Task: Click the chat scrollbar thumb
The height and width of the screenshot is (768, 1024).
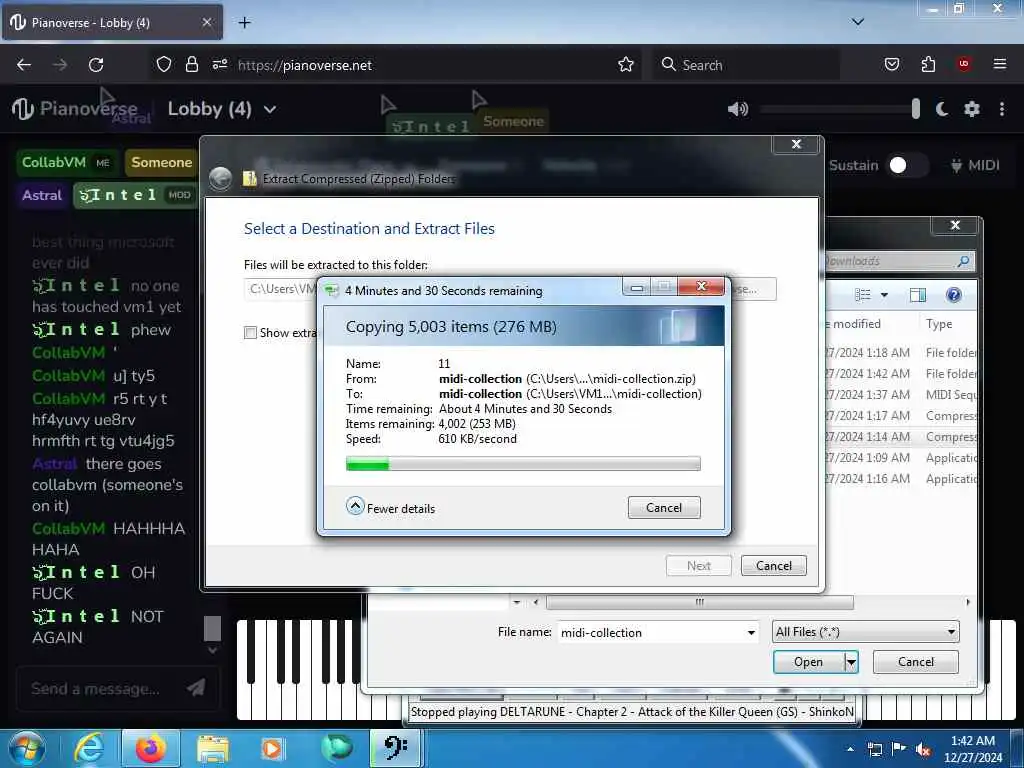Action: coord(212,628)
